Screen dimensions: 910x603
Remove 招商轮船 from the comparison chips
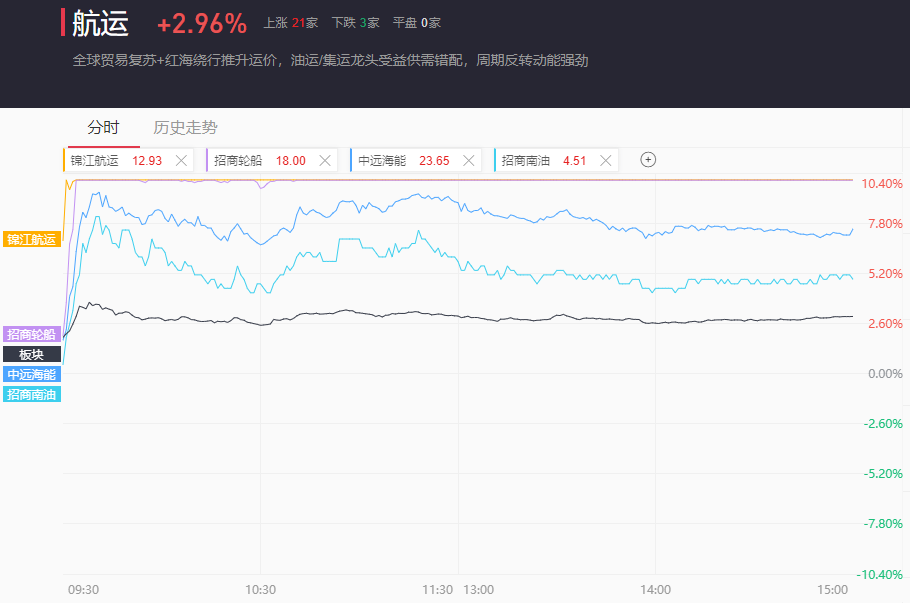tap(324, 160)
